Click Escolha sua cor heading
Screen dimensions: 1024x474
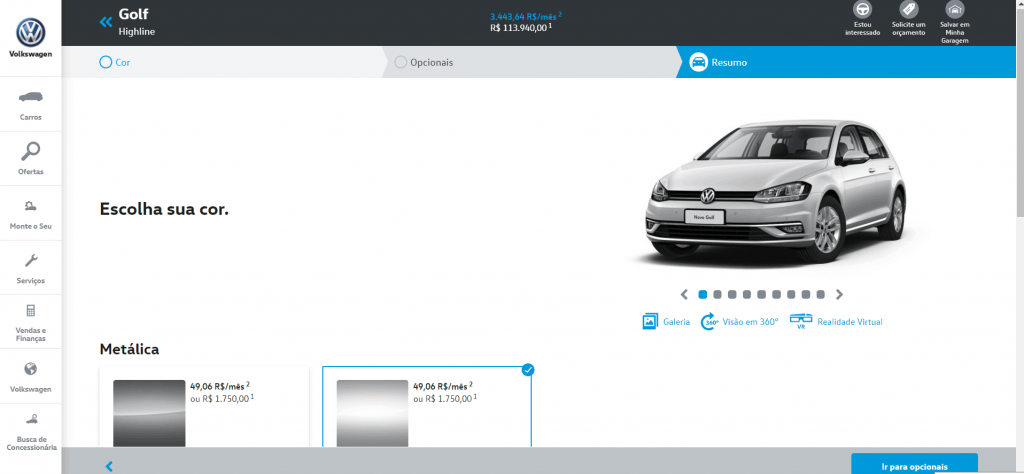click(x=164, y=209)
